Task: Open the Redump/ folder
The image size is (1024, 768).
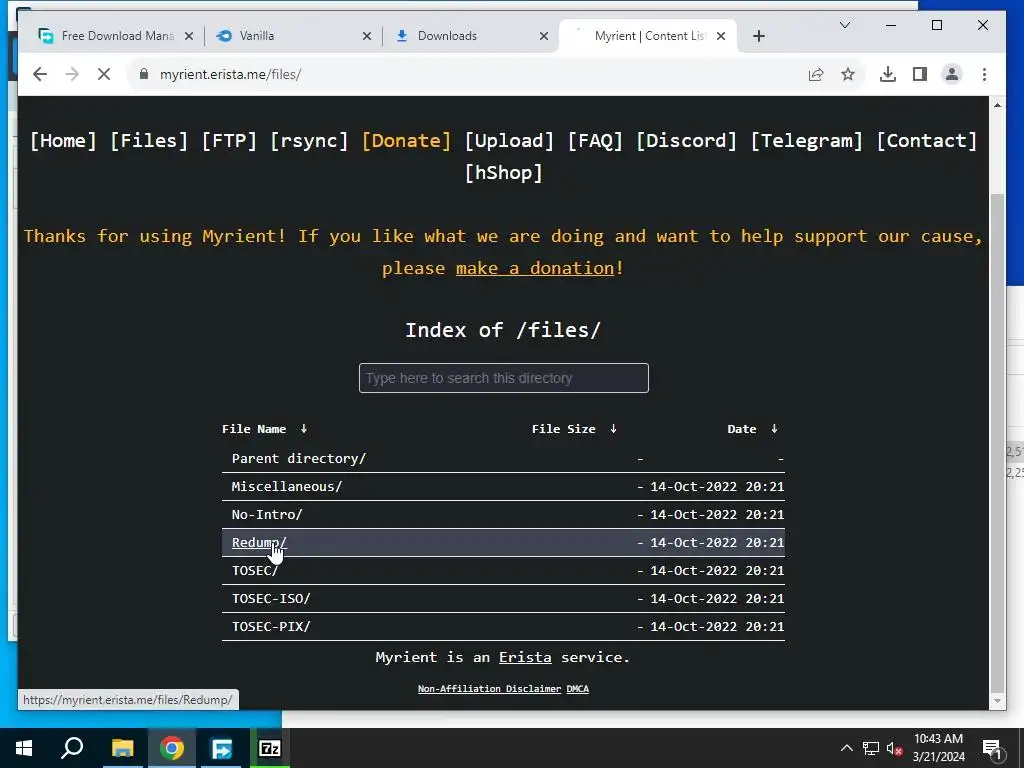Action: (259, 543)
